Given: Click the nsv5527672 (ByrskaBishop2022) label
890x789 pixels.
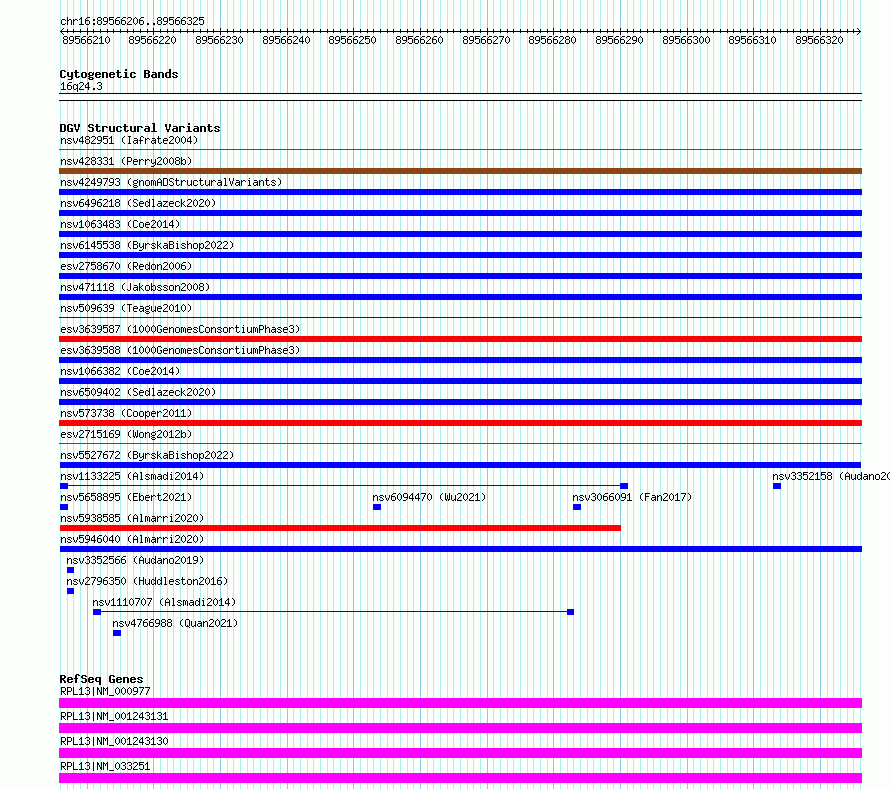Looking at the screenshot, I should 147,455.
